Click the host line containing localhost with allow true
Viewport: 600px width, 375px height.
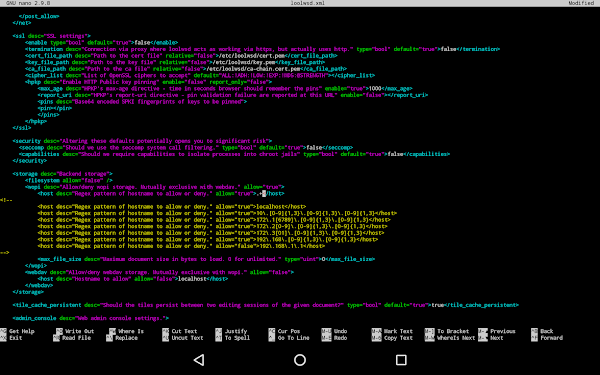[x=172, y=207]
